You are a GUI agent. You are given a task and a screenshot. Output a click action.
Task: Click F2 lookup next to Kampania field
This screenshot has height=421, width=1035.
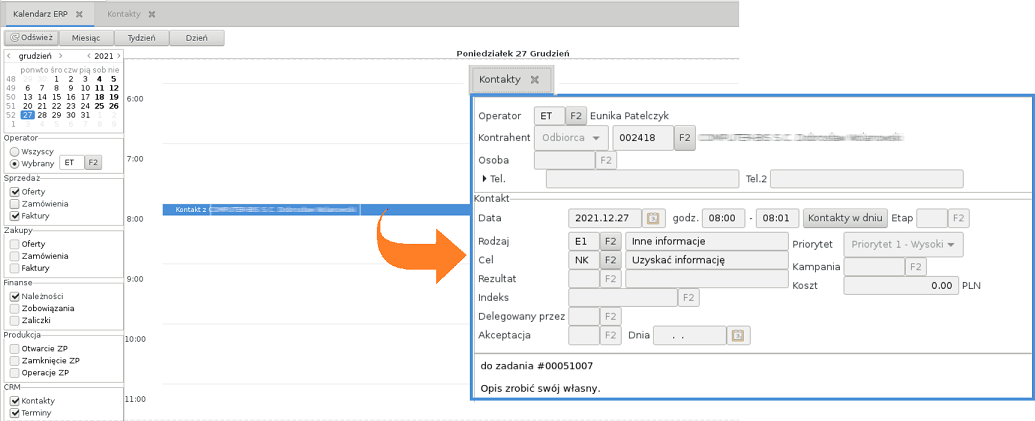click(x=916, y=267)
